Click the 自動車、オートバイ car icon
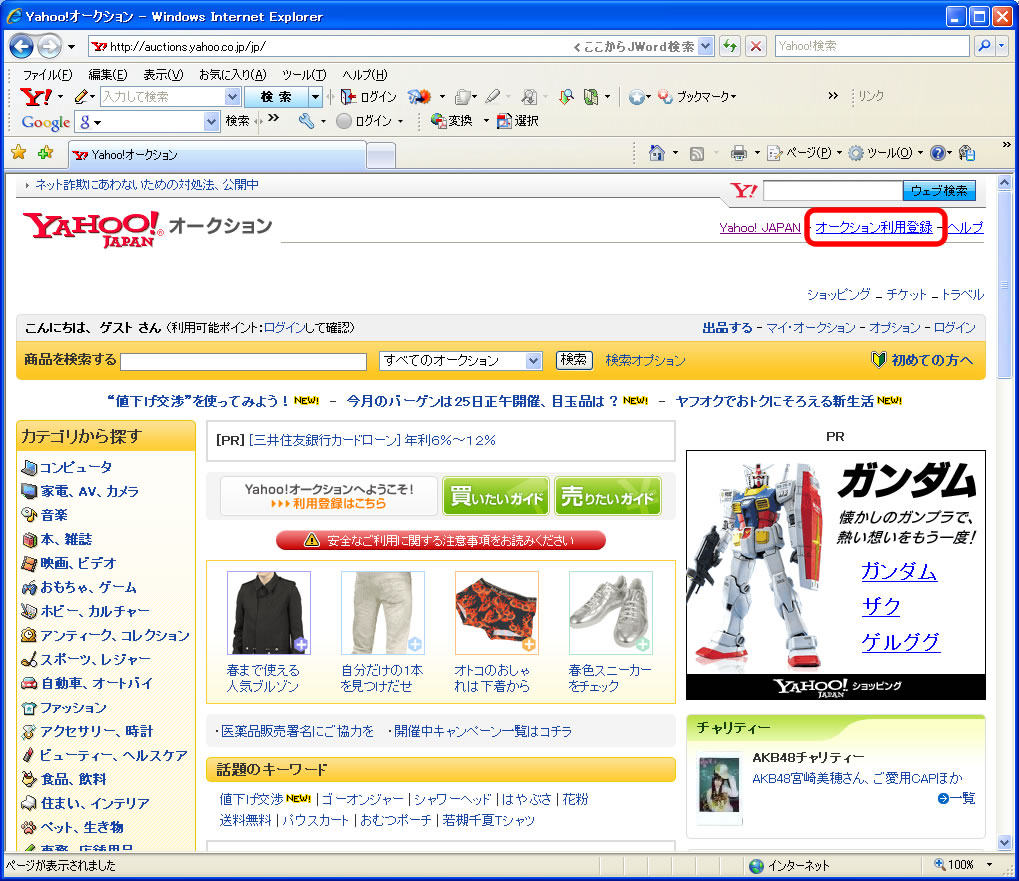The image size is (1019, 881). point(29,683)
